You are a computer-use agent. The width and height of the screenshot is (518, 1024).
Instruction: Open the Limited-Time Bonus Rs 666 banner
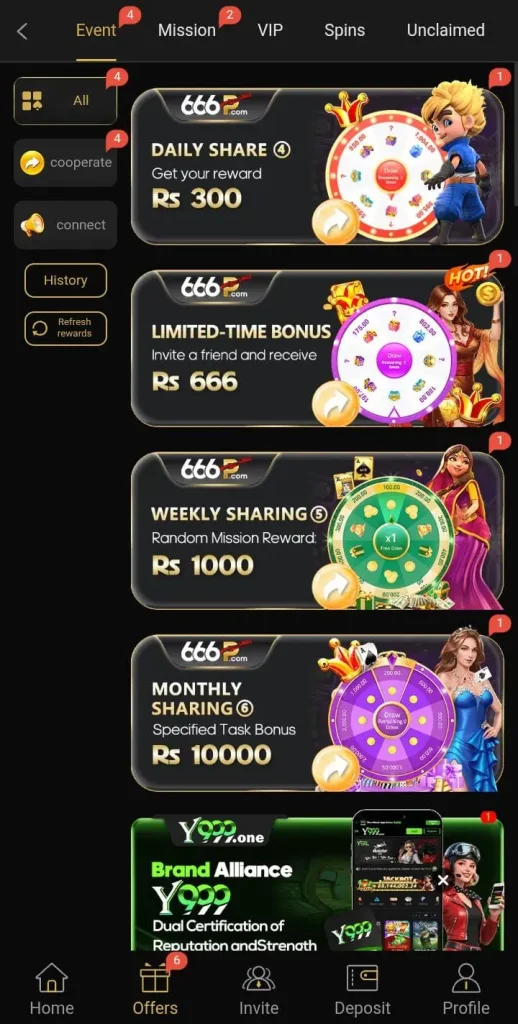[317, 349]
